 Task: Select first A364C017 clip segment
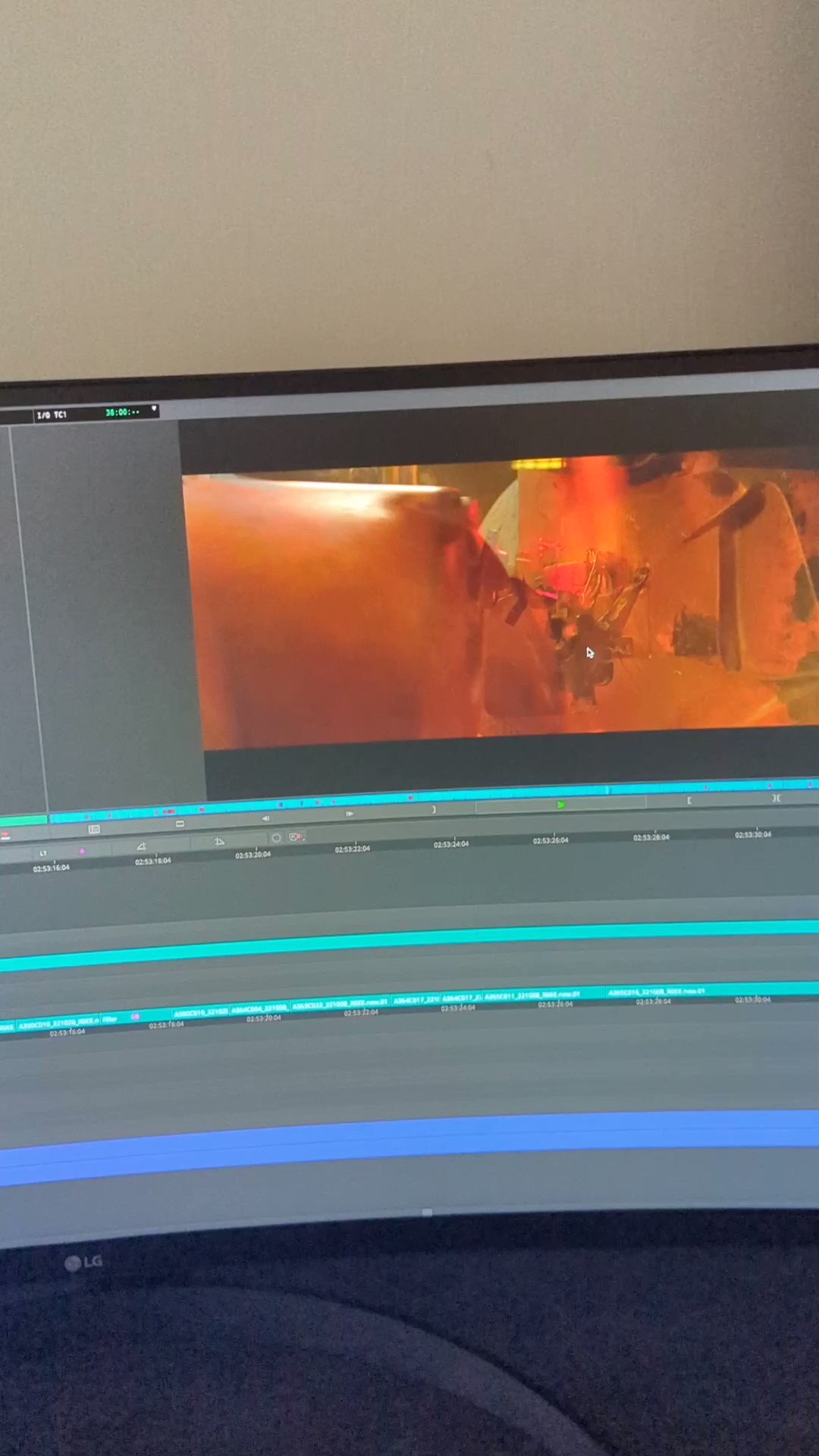[416, 999]
